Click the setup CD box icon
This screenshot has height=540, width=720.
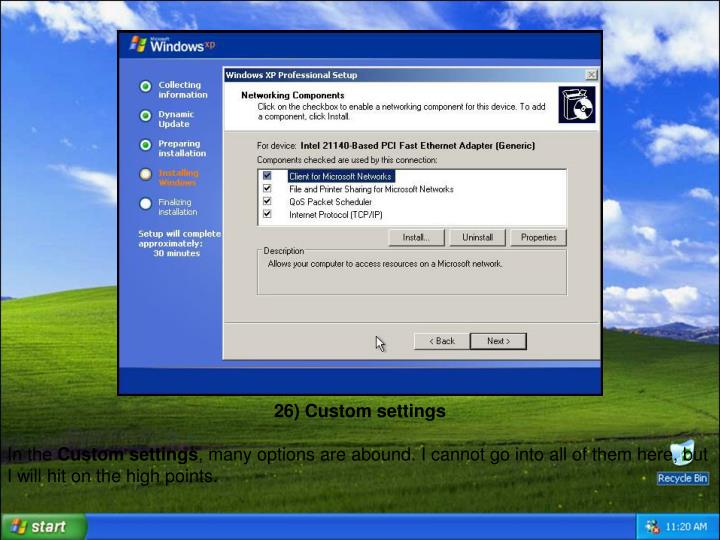click(577, 105)
